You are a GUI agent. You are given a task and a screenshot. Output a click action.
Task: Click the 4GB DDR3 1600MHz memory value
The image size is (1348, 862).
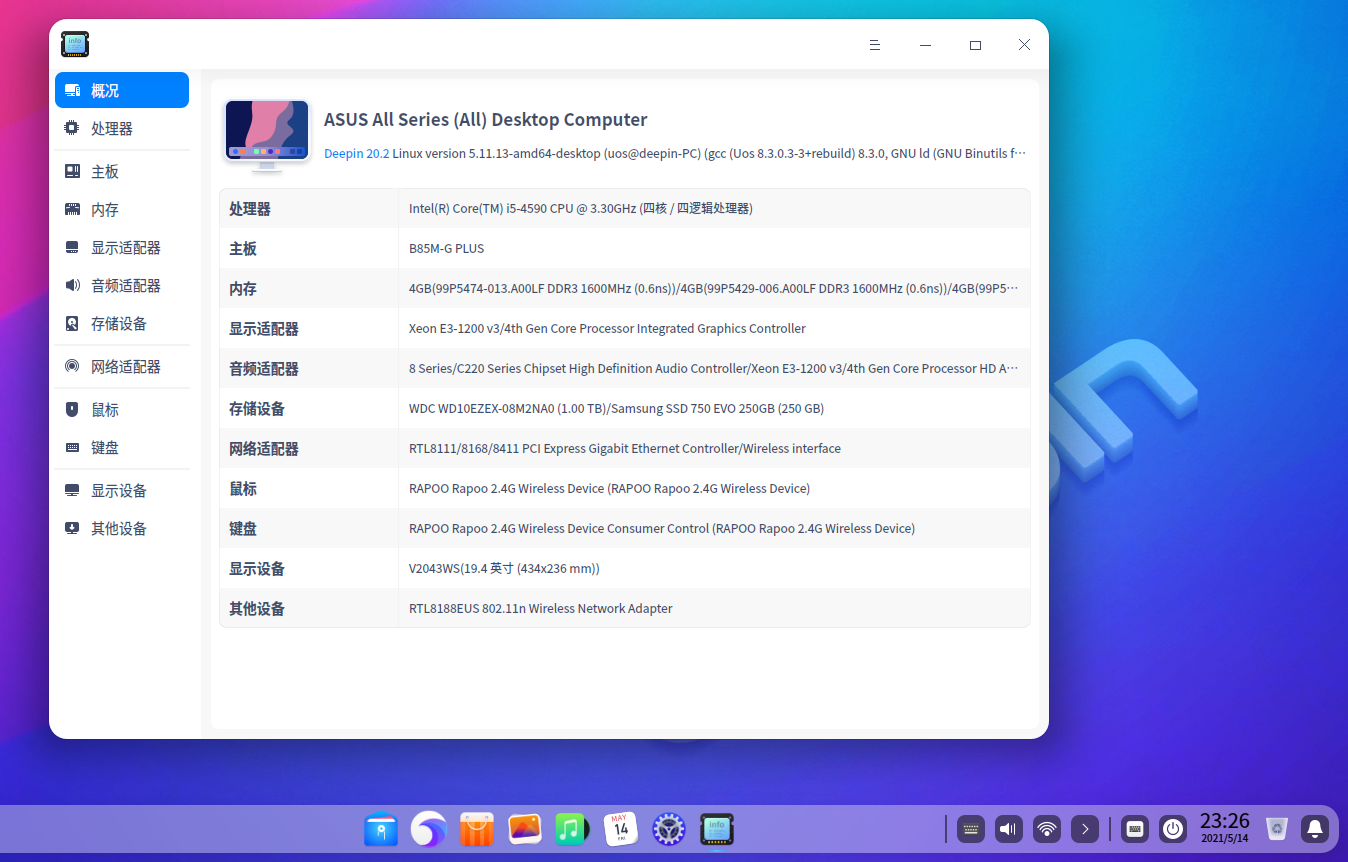point(714,289)
